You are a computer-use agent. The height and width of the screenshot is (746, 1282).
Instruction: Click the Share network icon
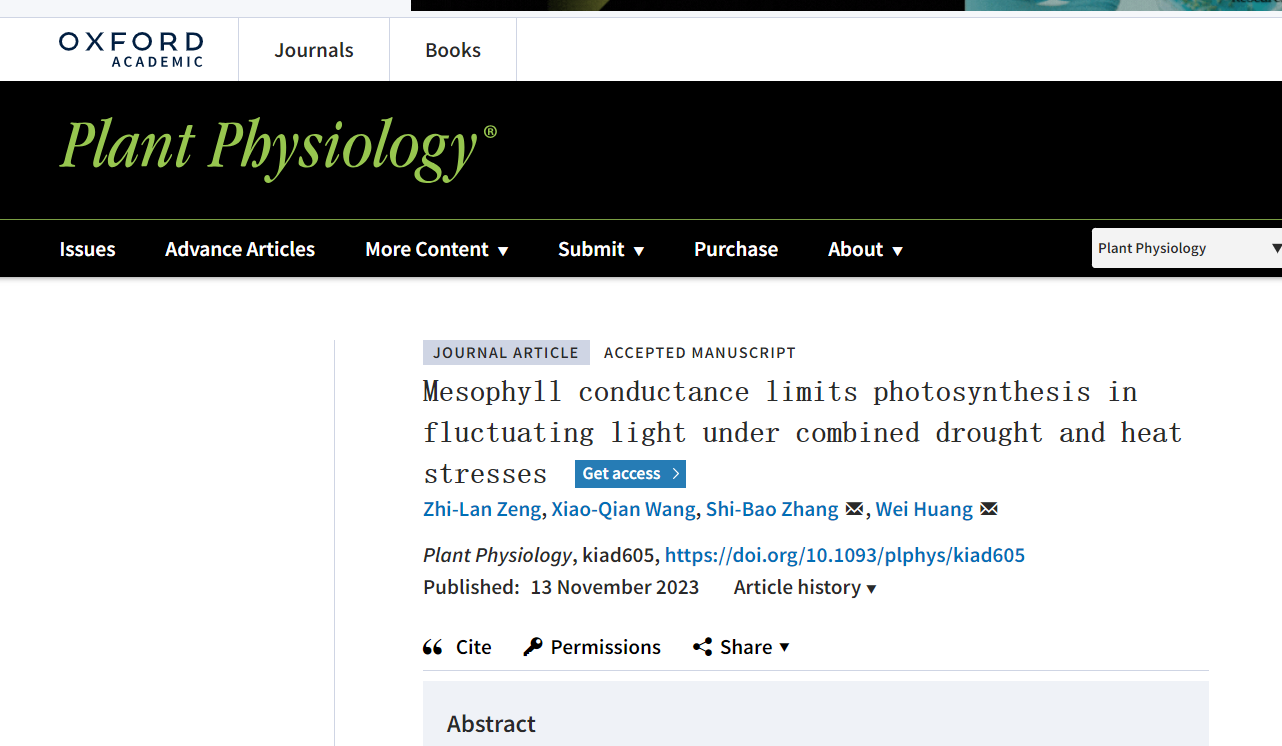(x=702, y=647)
